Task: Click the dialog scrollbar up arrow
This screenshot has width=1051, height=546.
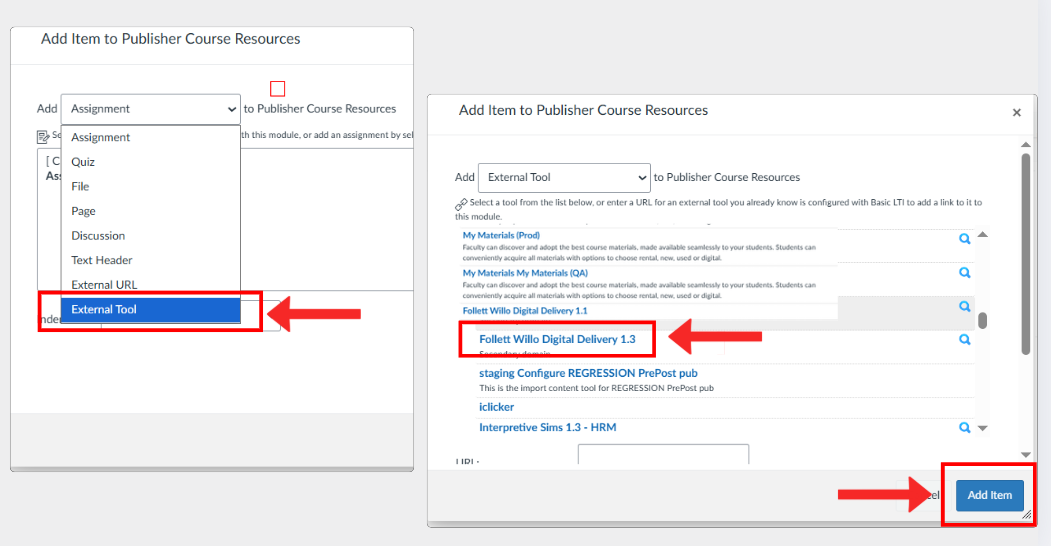Action: pyautogui.click(x=1026, y=145)
